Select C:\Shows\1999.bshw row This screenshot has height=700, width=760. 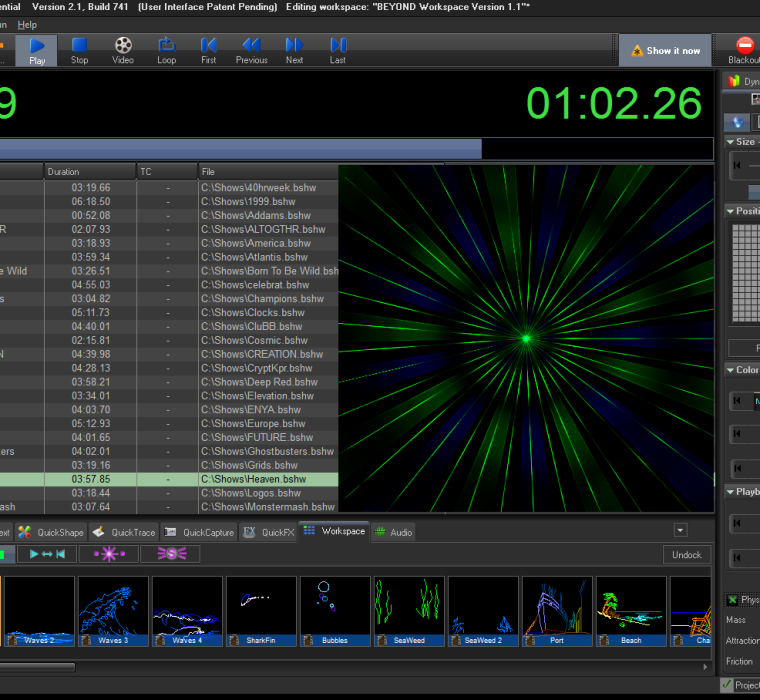[x=169, y=202]
